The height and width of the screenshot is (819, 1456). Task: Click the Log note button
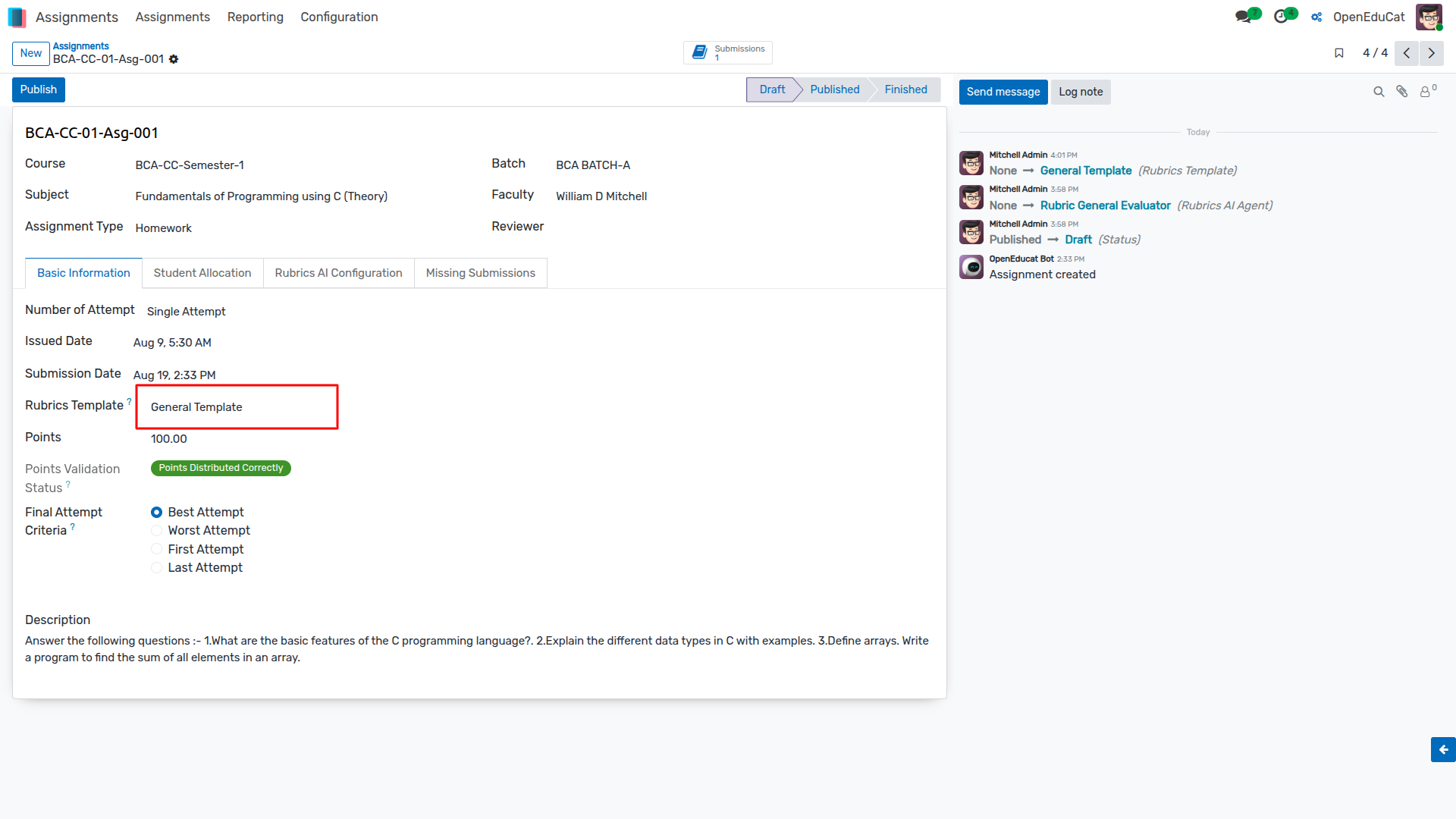(1081, 92)
